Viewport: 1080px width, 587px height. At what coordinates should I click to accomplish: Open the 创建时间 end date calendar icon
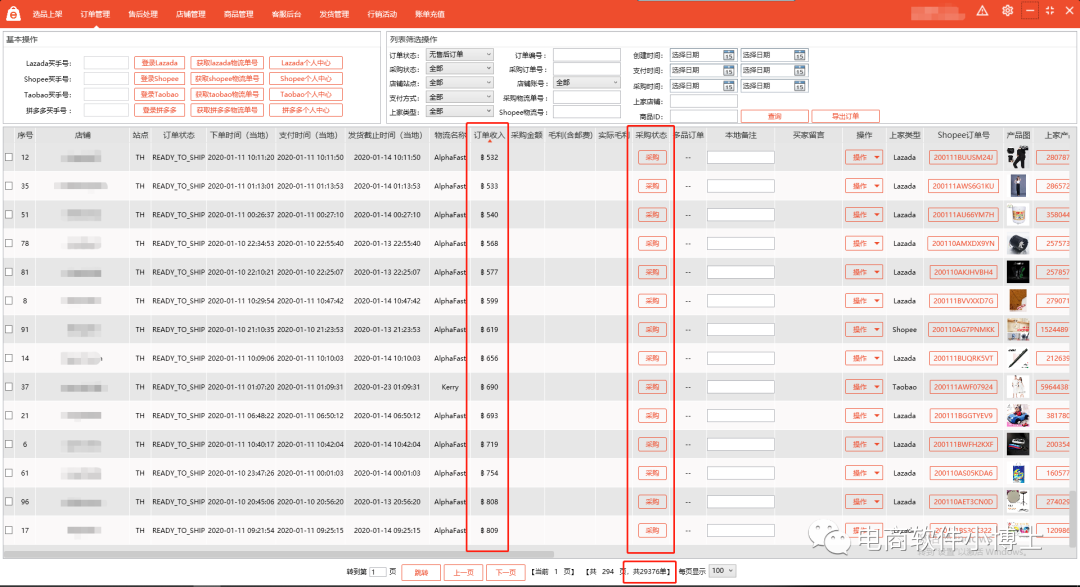pyautogui.click(x=799, y=55)
